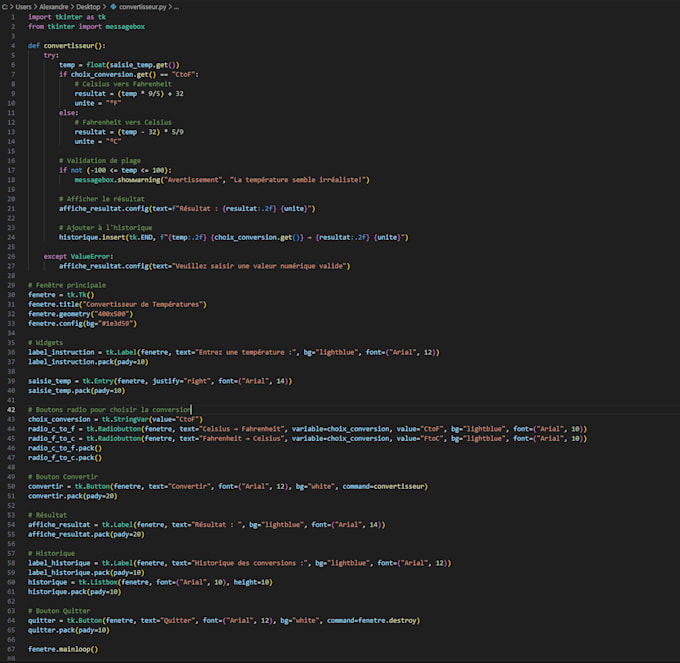The image size is (680, 663).
Task: Open the 'Users' breadcrumb segment
Action: (23, 7)
